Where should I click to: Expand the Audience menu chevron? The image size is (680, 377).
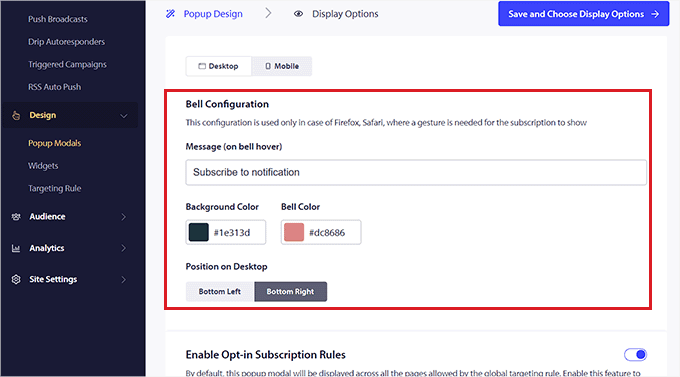tap(124, 216)
